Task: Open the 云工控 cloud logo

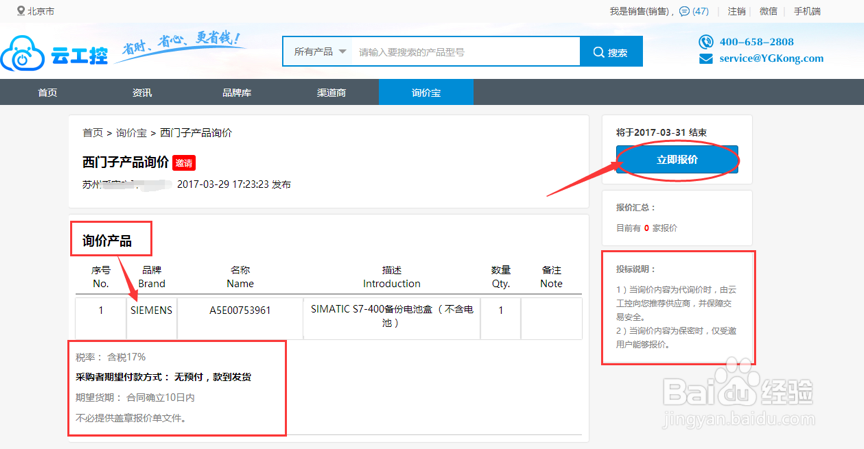Action: 54,54
